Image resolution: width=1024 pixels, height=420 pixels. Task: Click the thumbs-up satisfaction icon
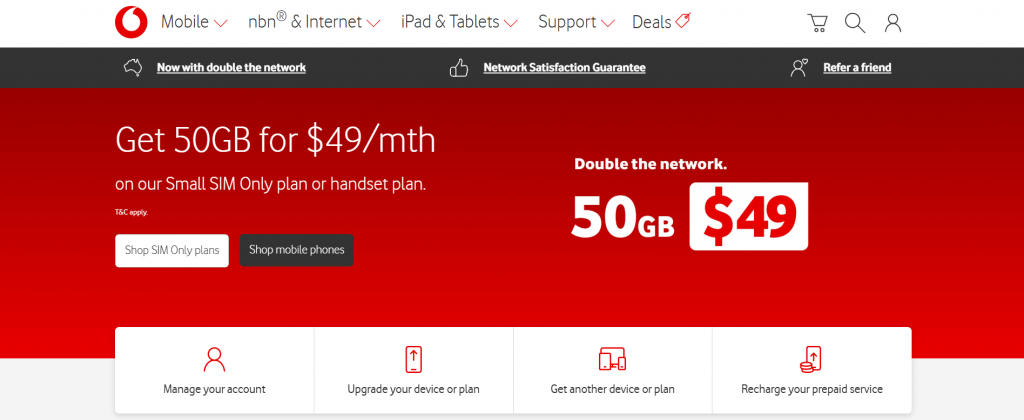tap(459, 68)
